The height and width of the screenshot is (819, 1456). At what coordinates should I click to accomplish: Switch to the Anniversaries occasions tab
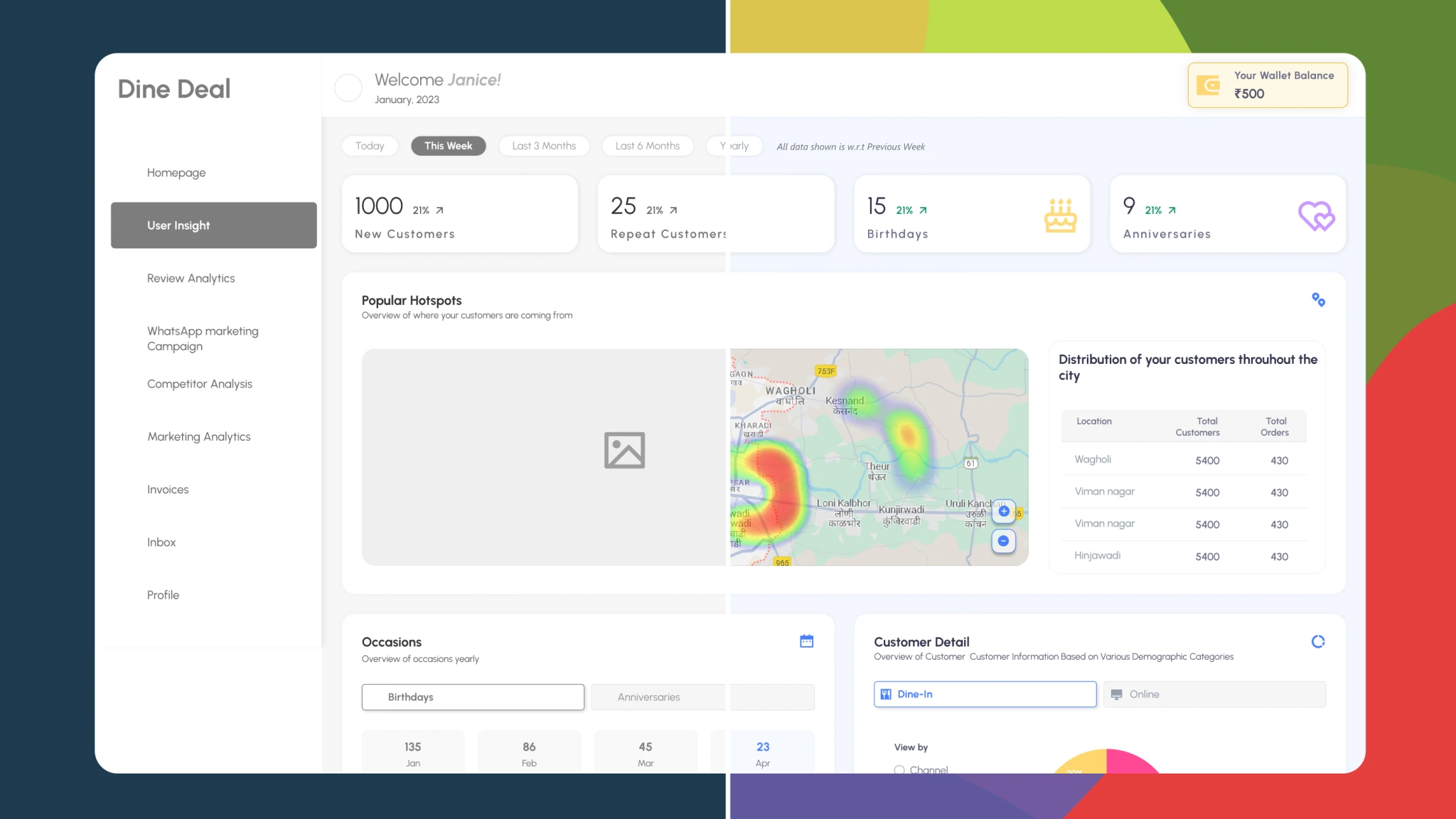(x=702, y=697)
